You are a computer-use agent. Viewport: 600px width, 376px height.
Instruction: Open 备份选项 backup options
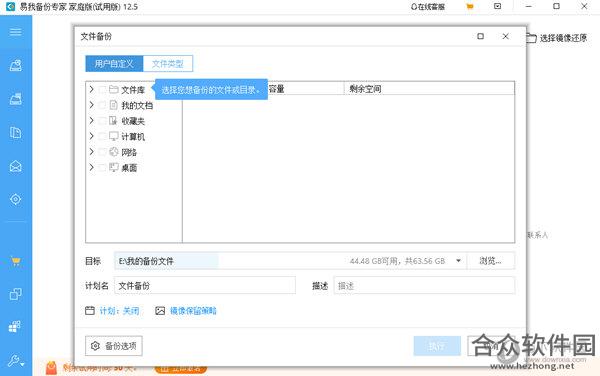click(x=114, y=346)
